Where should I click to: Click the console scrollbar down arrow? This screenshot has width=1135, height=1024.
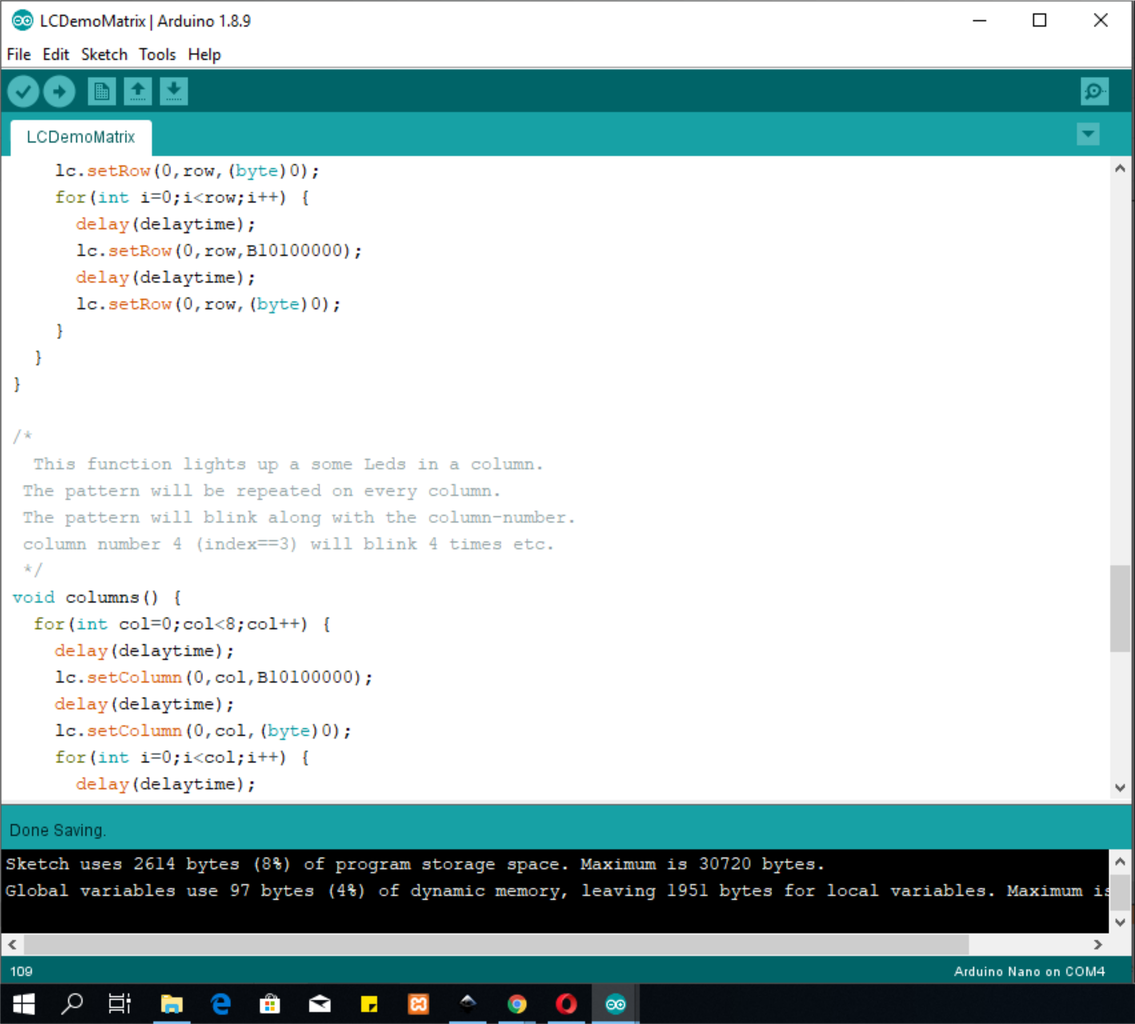(1121, 923)
